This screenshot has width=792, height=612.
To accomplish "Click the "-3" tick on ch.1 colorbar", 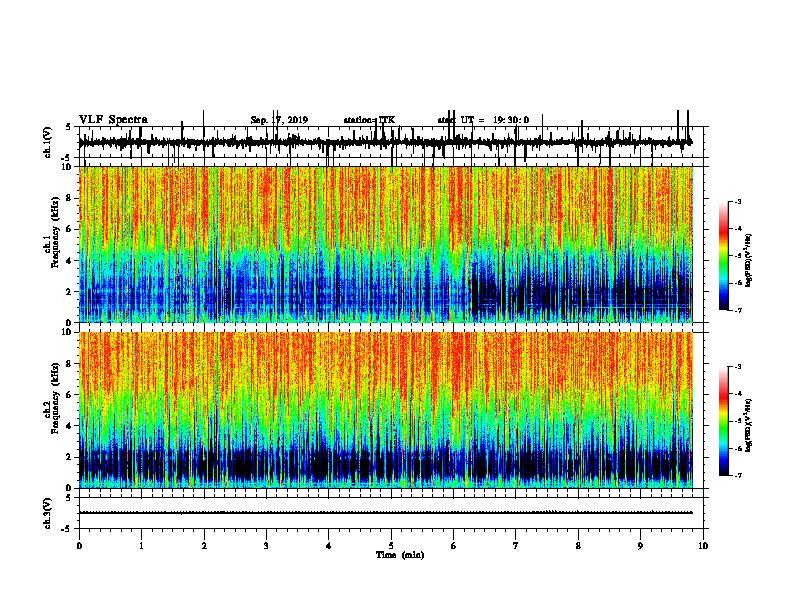I will click(x=737, y=201).
